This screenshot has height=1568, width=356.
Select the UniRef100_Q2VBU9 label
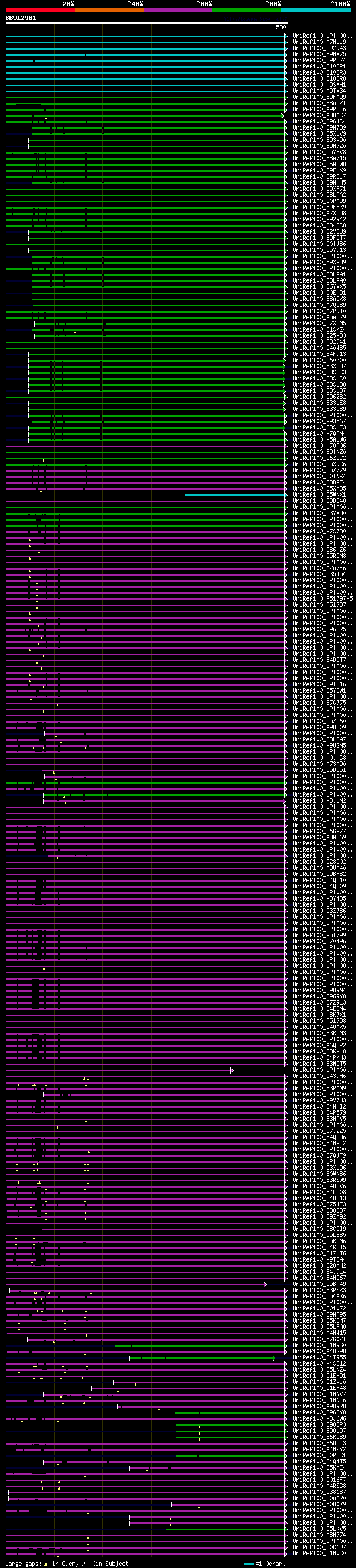coord(319,231)
